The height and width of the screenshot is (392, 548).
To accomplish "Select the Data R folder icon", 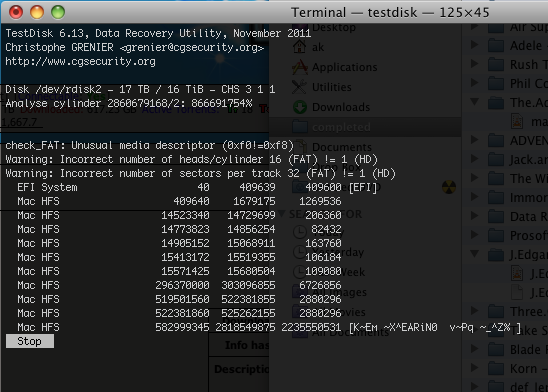I will [x=496, y=217].
